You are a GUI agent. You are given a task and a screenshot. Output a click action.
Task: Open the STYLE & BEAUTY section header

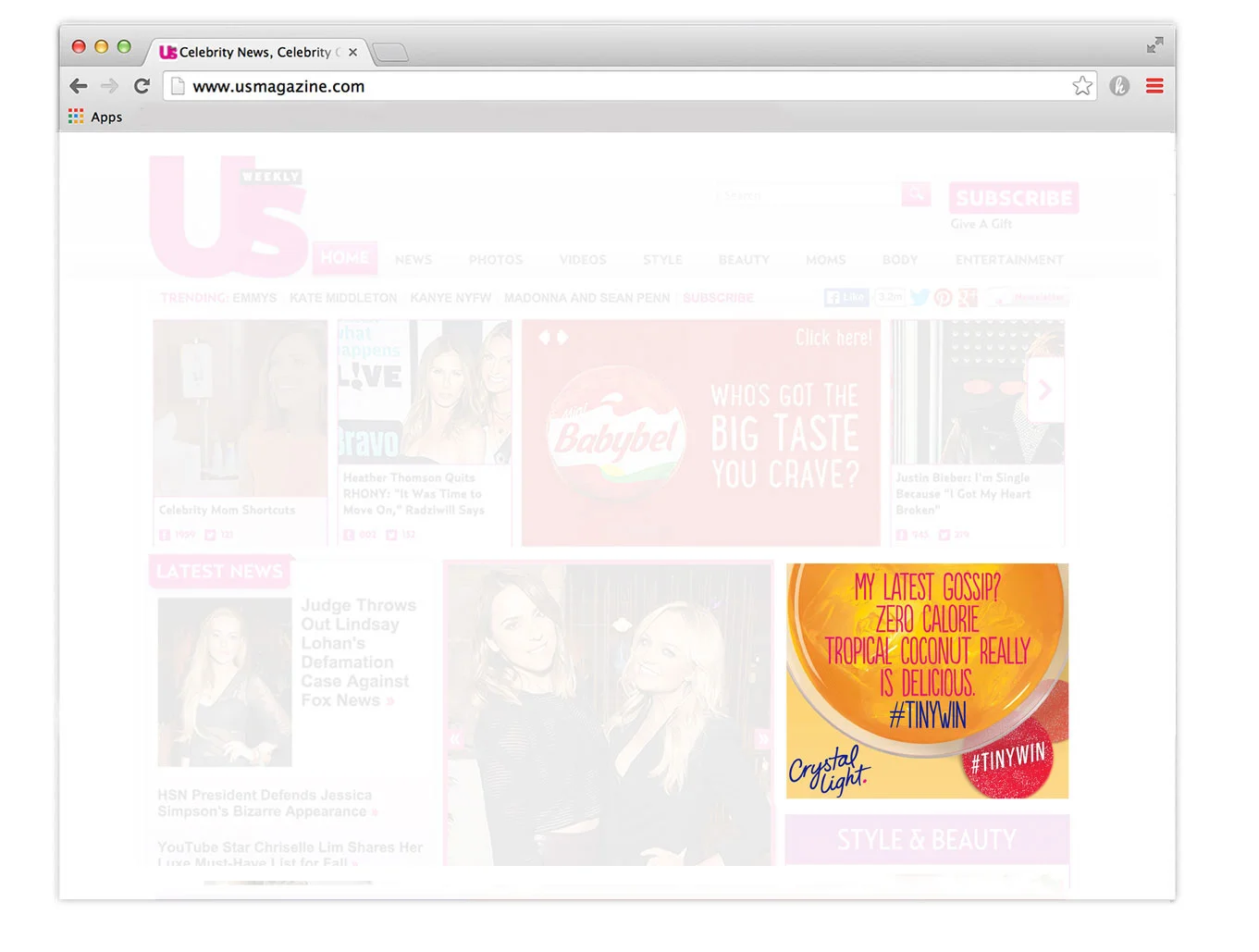click(927, 839)
